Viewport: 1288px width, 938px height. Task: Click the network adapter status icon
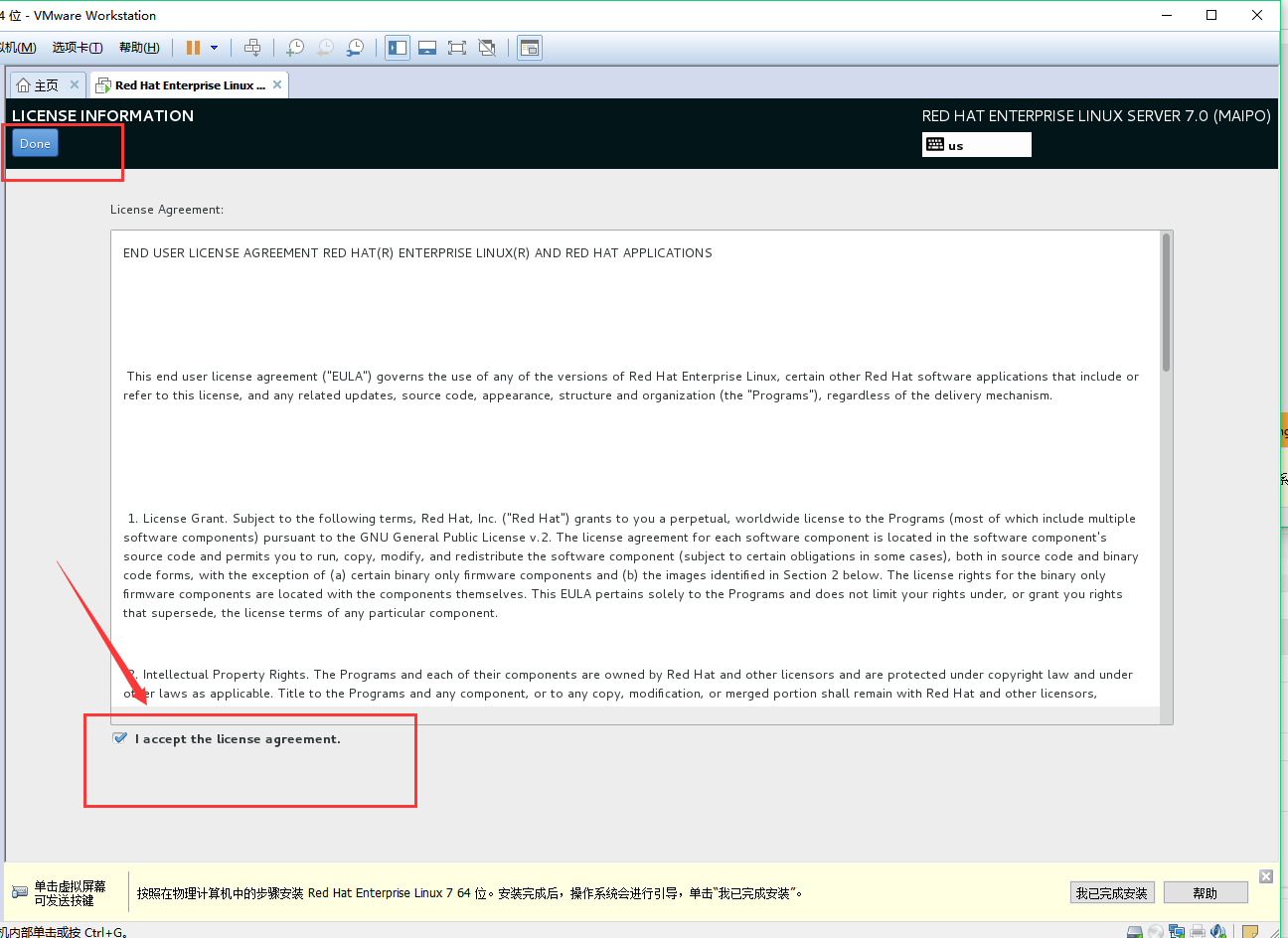1177,932
